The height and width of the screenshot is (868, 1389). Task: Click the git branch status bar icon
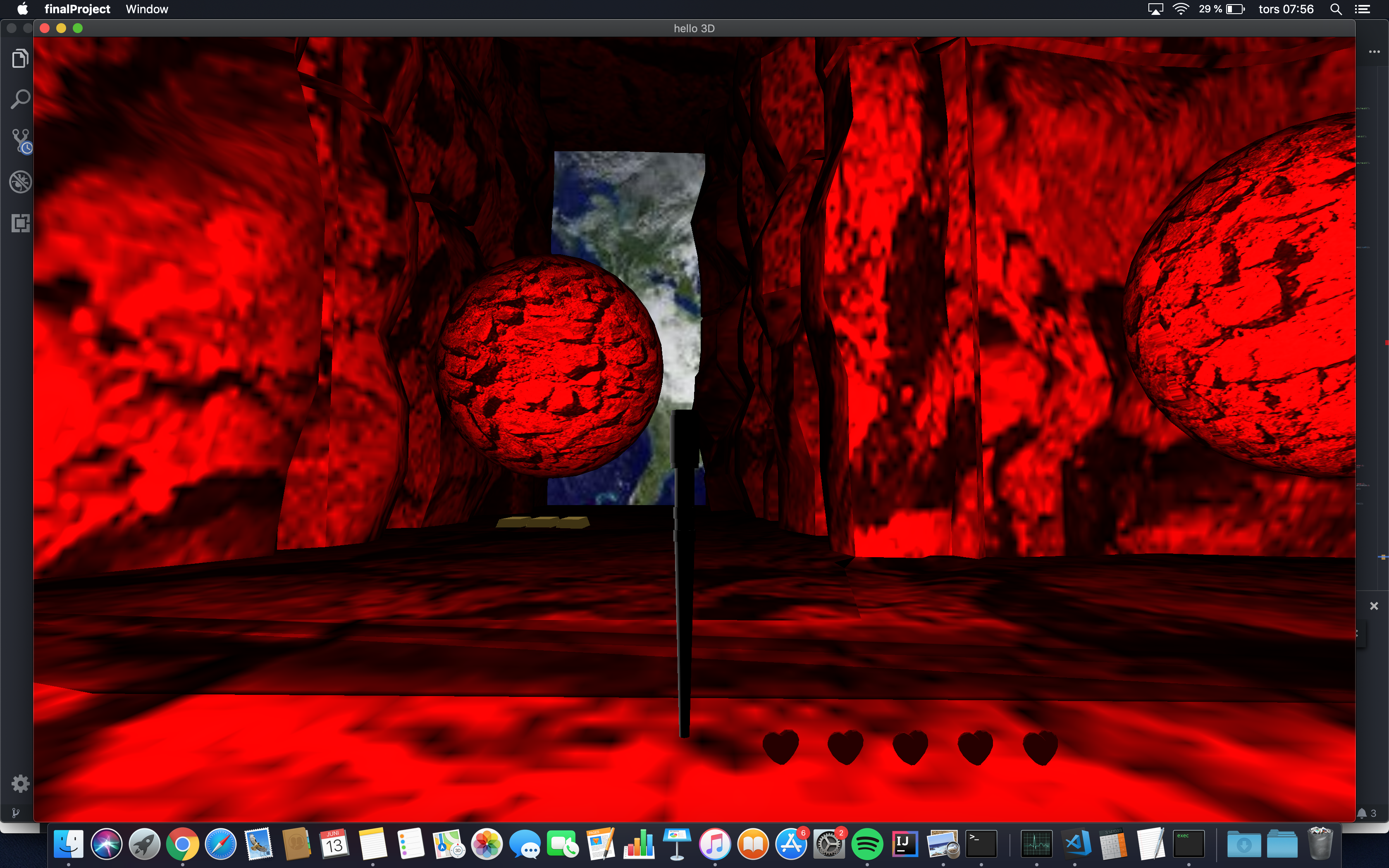point(15,813)
